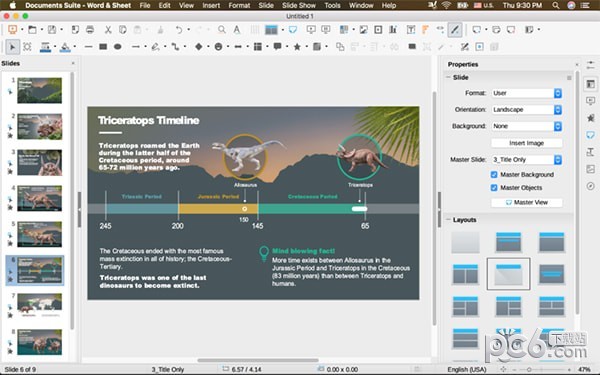Click the Insert Image button in Properties
The image size is (600, 375).
tap(527, 143)
